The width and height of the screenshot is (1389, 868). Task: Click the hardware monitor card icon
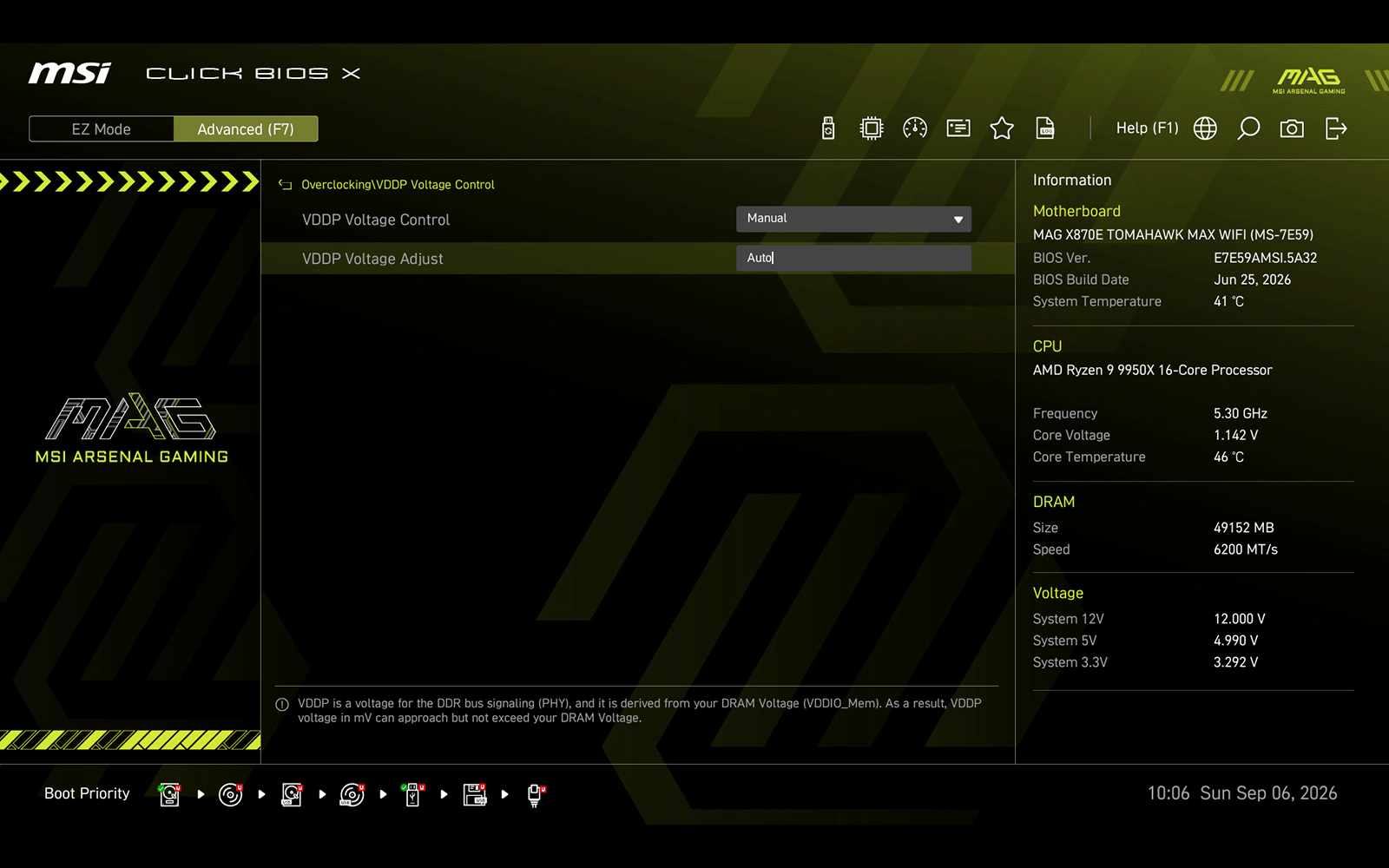pyautogui.click(x=958, y=128)
